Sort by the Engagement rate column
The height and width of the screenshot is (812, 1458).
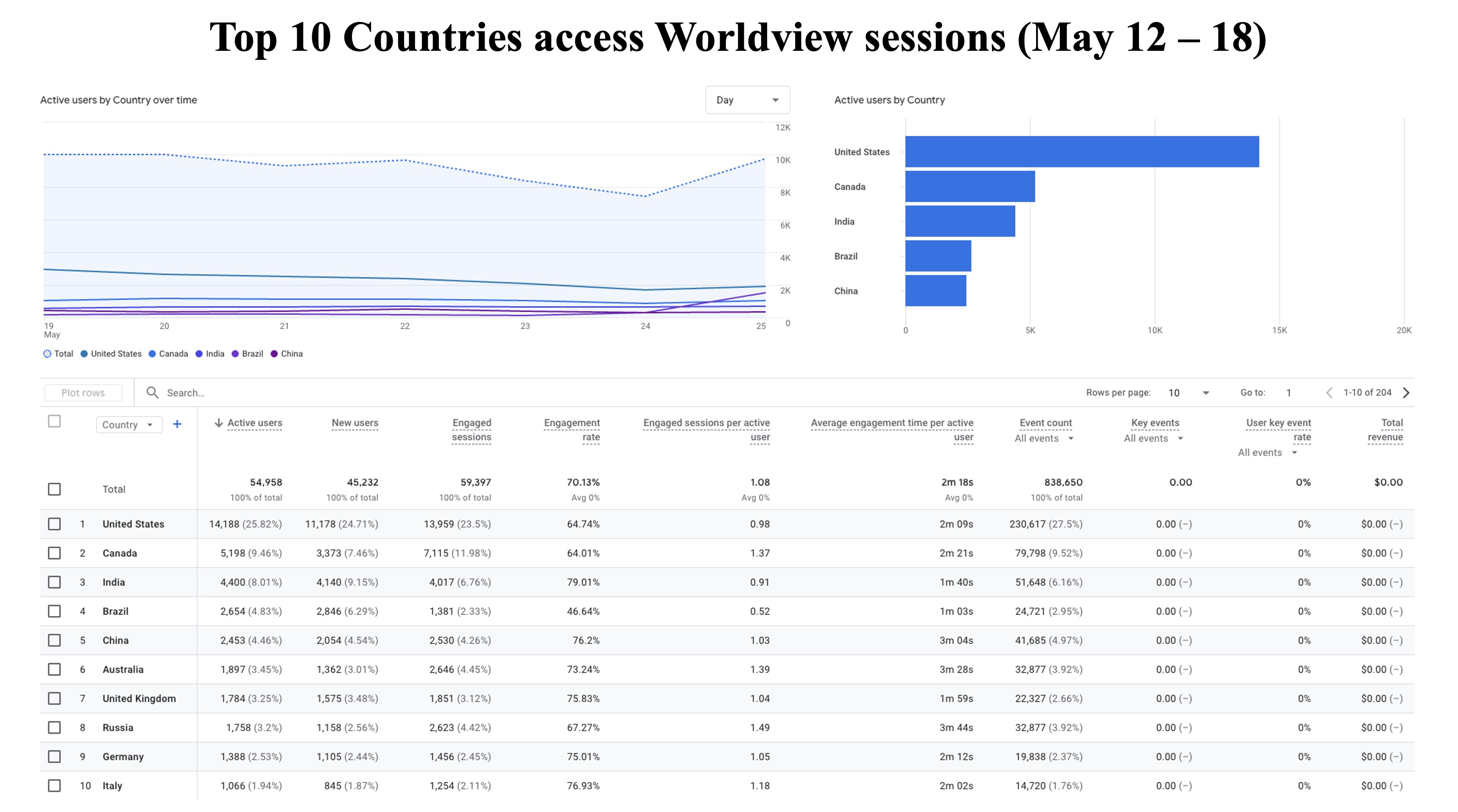click(572, 429)
